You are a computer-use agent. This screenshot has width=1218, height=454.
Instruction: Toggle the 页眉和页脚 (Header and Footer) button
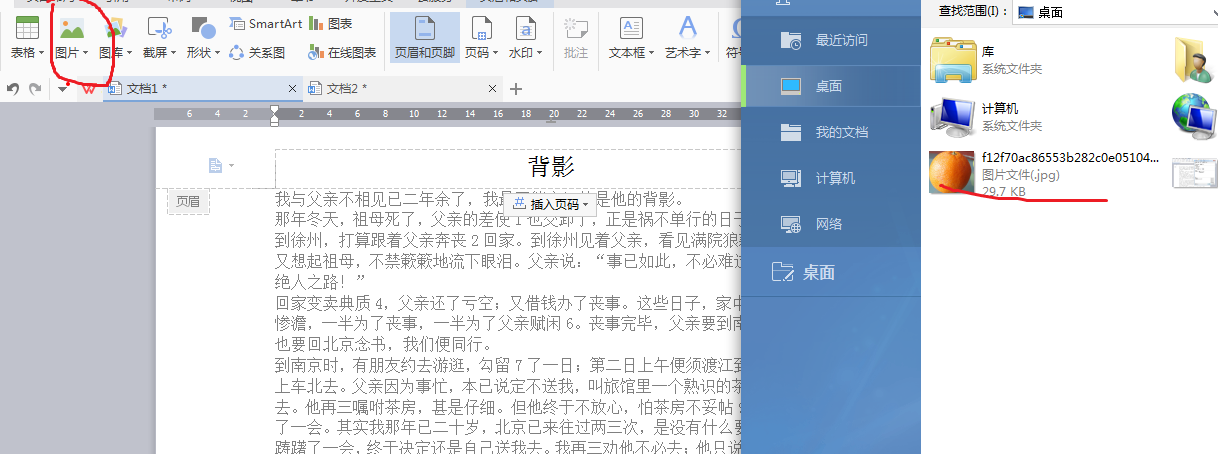(x=425, y=38)
